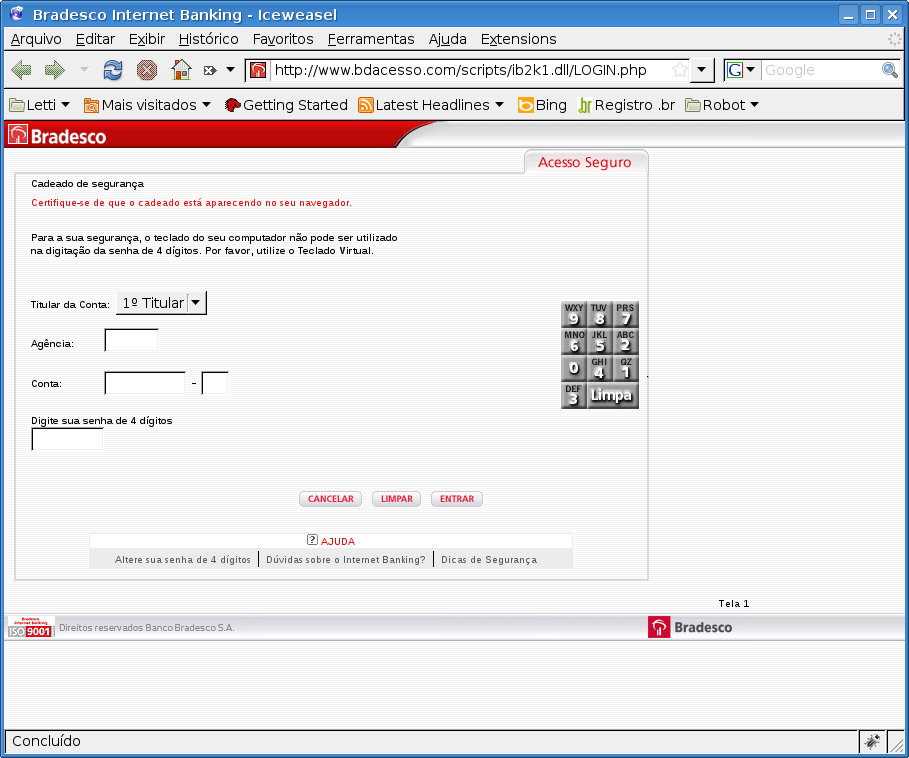Go to the Home page
Image resolution: width=909 pixels, height=758 pixels.
tap(181, 70)
